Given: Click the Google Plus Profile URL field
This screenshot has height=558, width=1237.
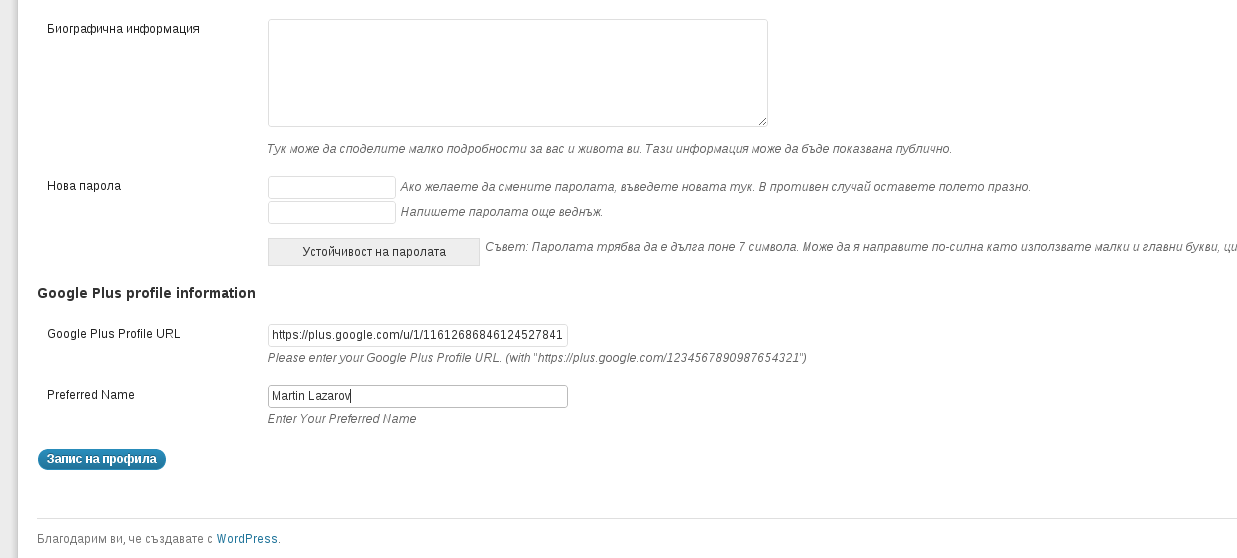Looking at the screenshot, I should click(418, 335).
